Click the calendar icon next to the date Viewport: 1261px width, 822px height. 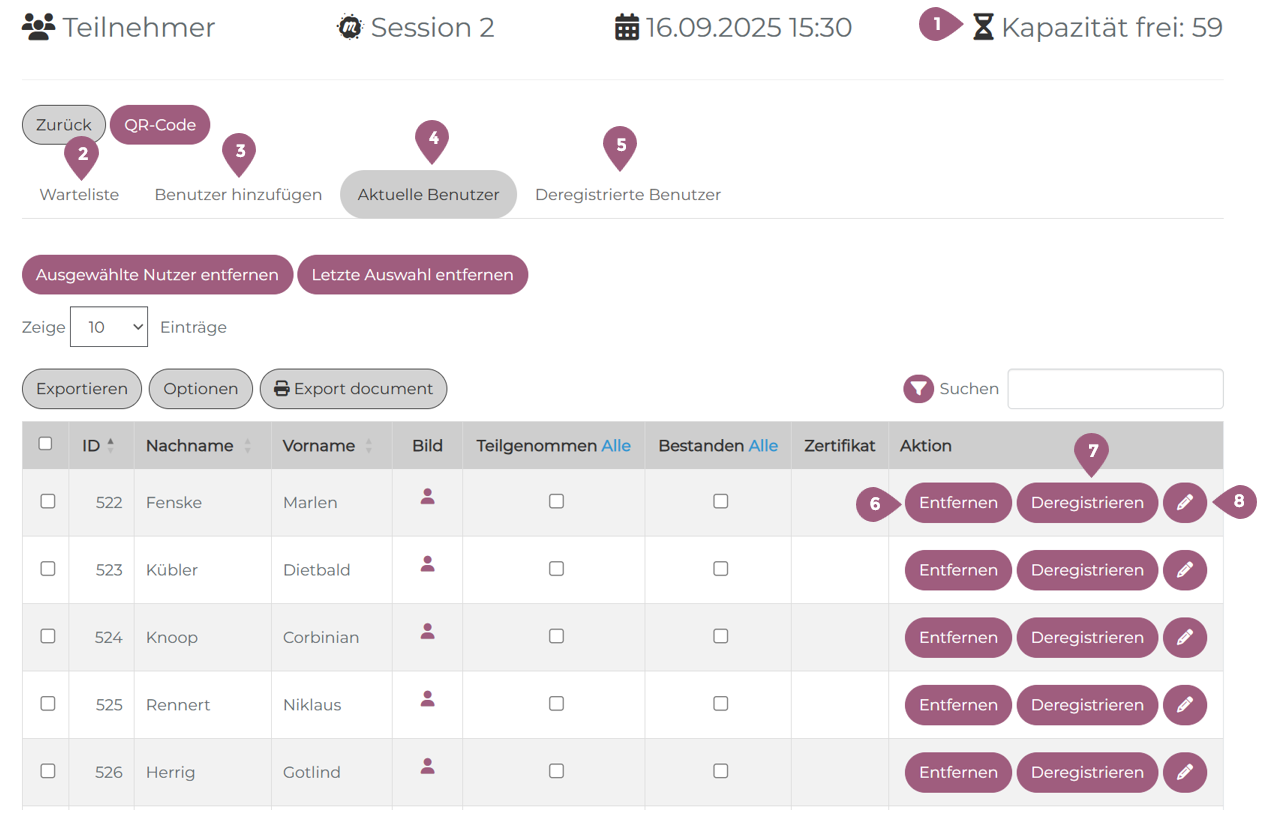point(627,28)
